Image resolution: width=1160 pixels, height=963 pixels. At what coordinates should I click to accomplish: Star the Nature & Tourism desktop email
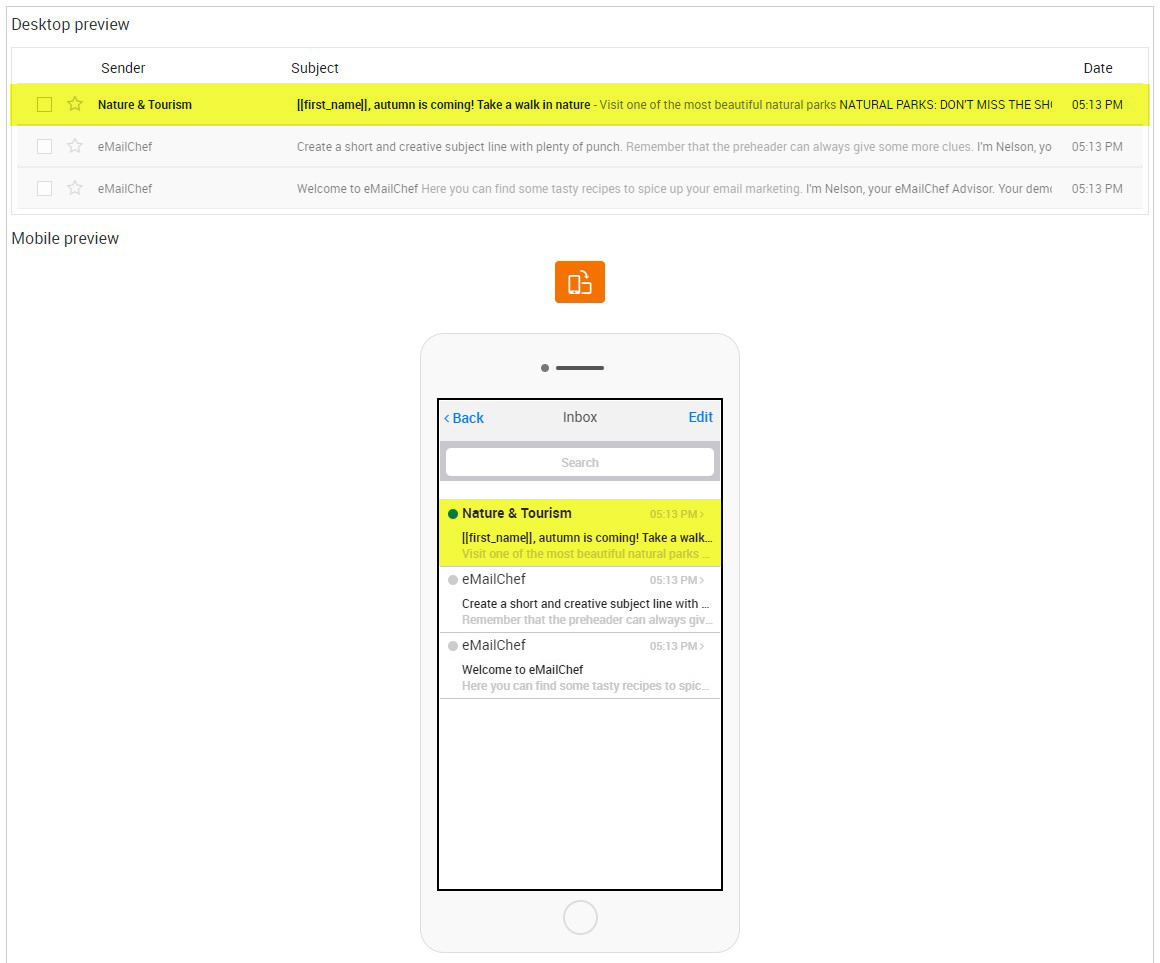[x=75, y=104]
